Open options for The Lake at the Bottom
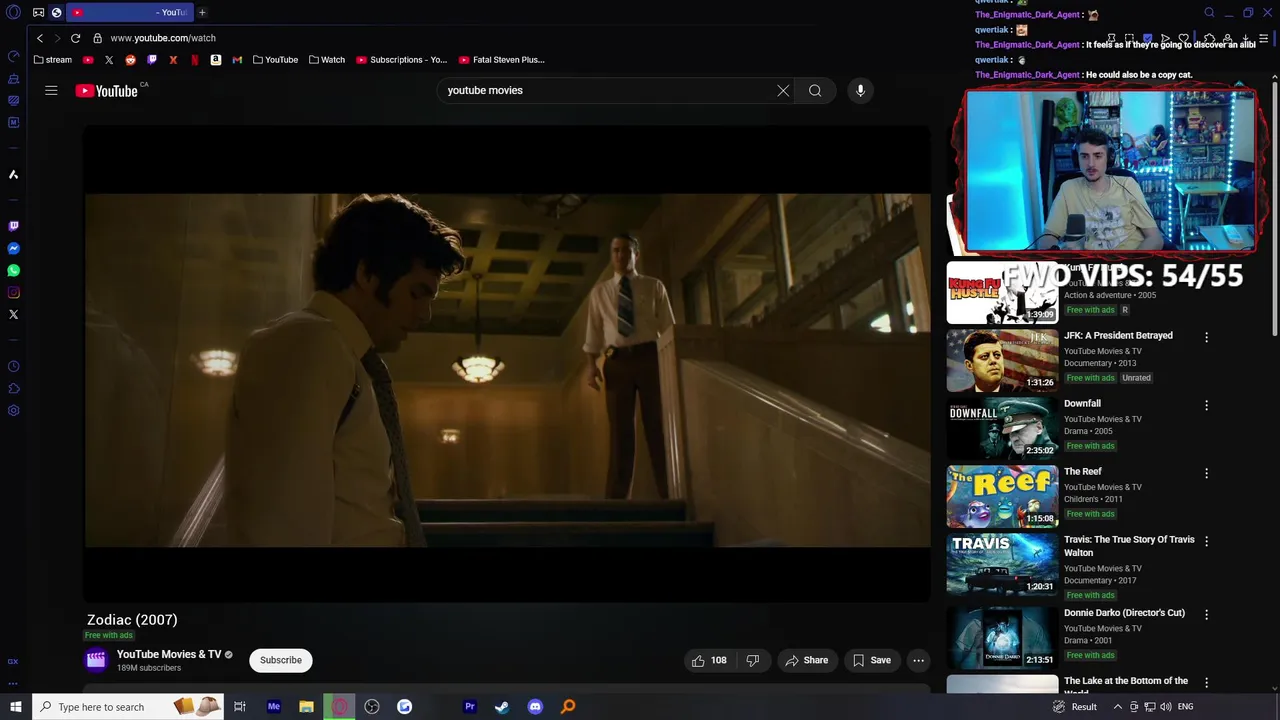This screenshot has height=720, width=1280. pyautogui.click(x=1206, y=683)
